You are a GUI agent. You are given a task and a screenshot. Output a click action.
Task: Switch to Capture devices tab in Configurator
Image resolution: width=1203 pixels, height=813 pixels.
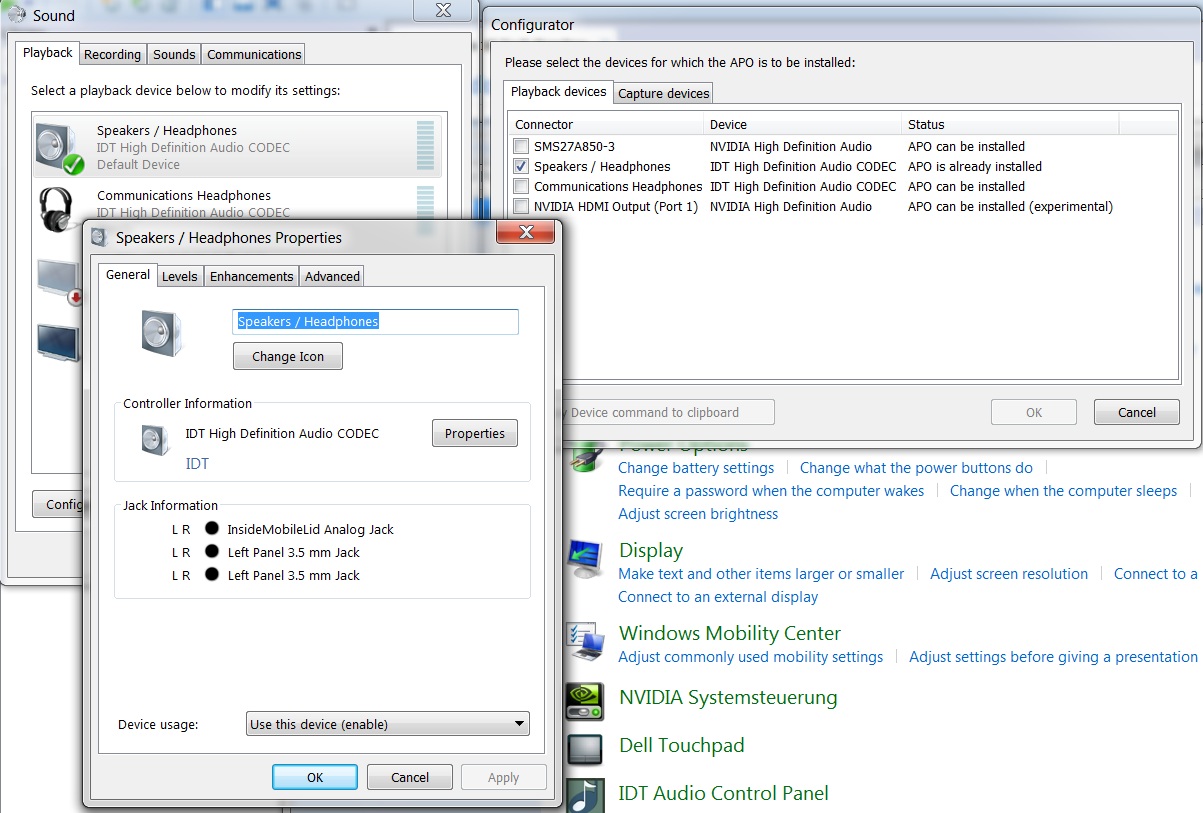(x=664, y=94)
